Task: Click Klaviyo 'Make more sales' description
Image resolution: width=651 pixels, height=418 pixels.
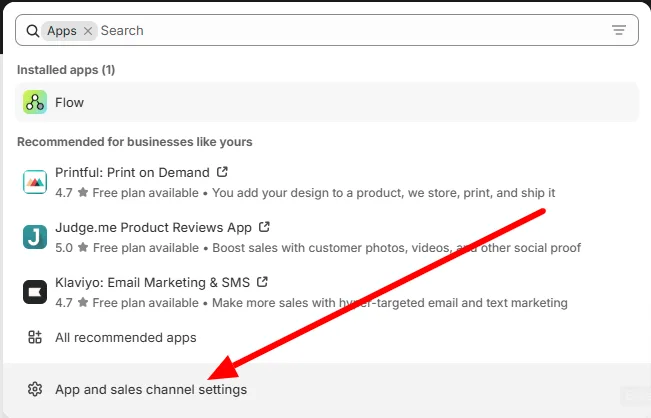Action: (x=390, y=303)
